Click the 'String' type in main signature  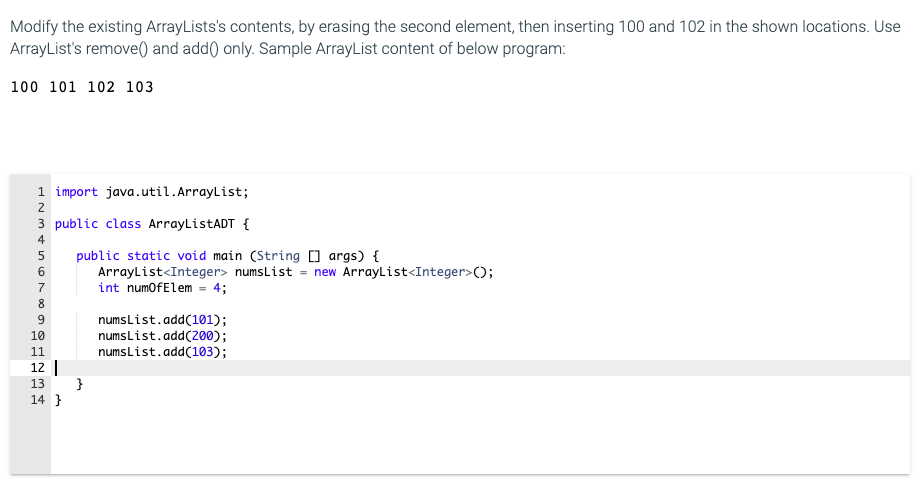(x=278, y=256)
